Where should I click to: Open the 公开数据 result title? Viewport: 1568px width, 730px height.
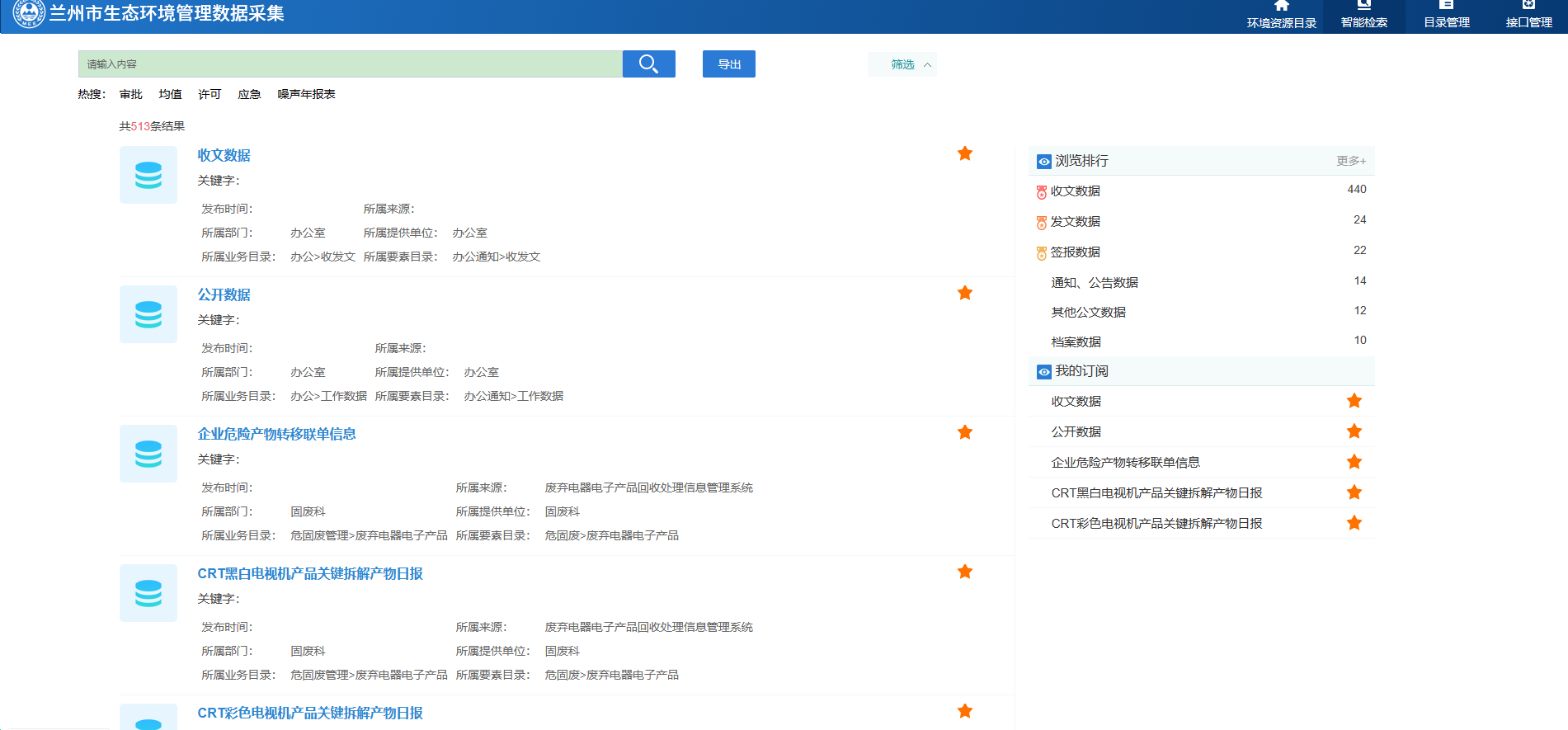[x=224, y=294]
